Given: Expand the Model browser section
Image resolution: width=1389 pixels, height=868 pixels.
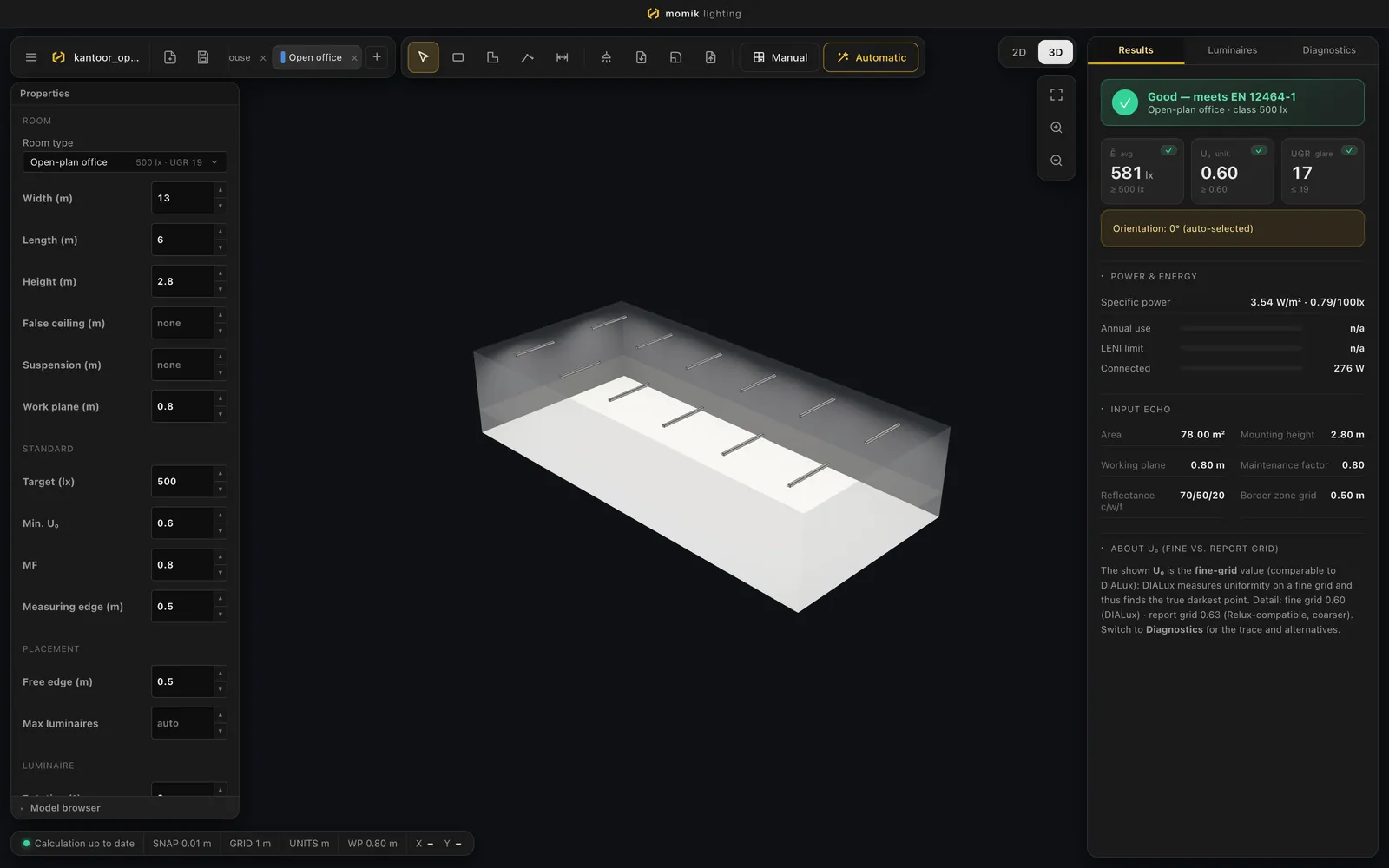Looking at the screenshot, I should [125, 808].
